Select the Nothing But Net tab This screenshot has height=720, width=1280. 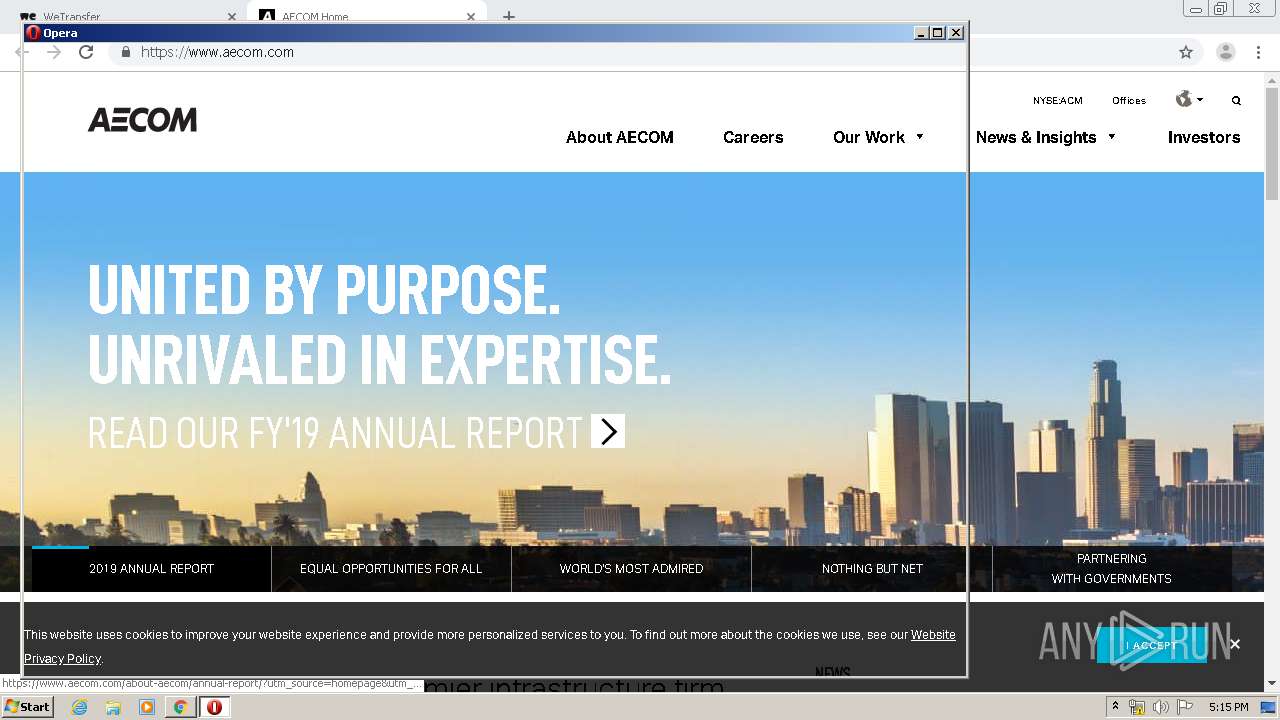click(872, 568)
